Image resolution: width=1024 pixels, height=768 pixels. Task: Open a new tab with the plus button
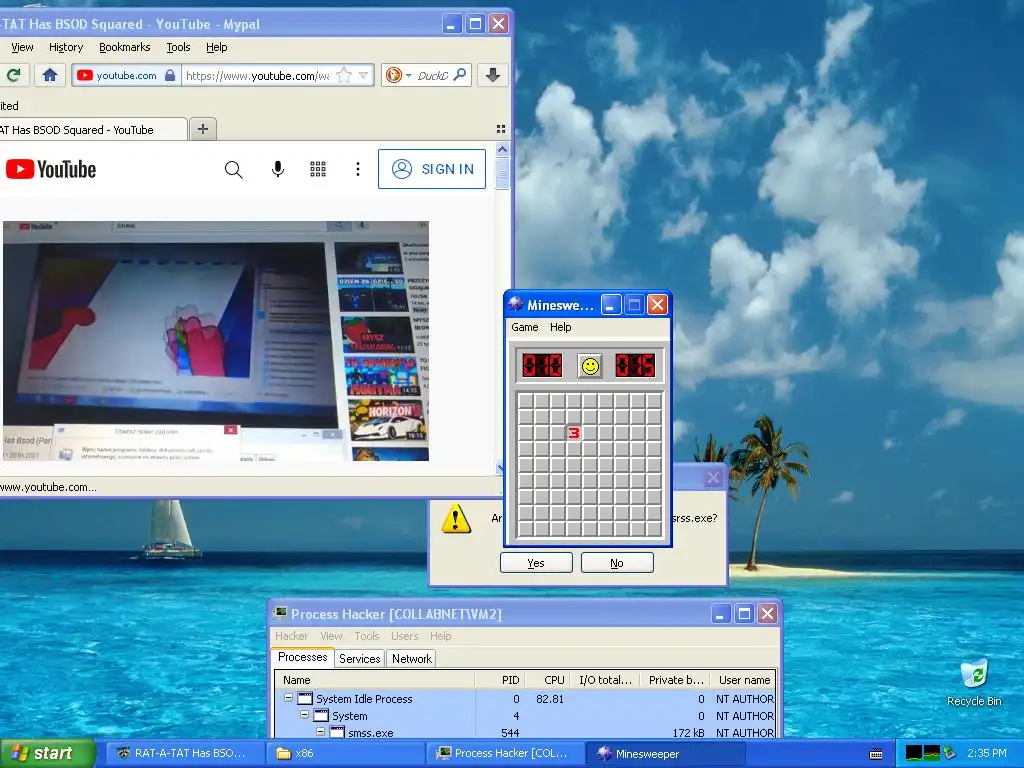pos(202,129)
